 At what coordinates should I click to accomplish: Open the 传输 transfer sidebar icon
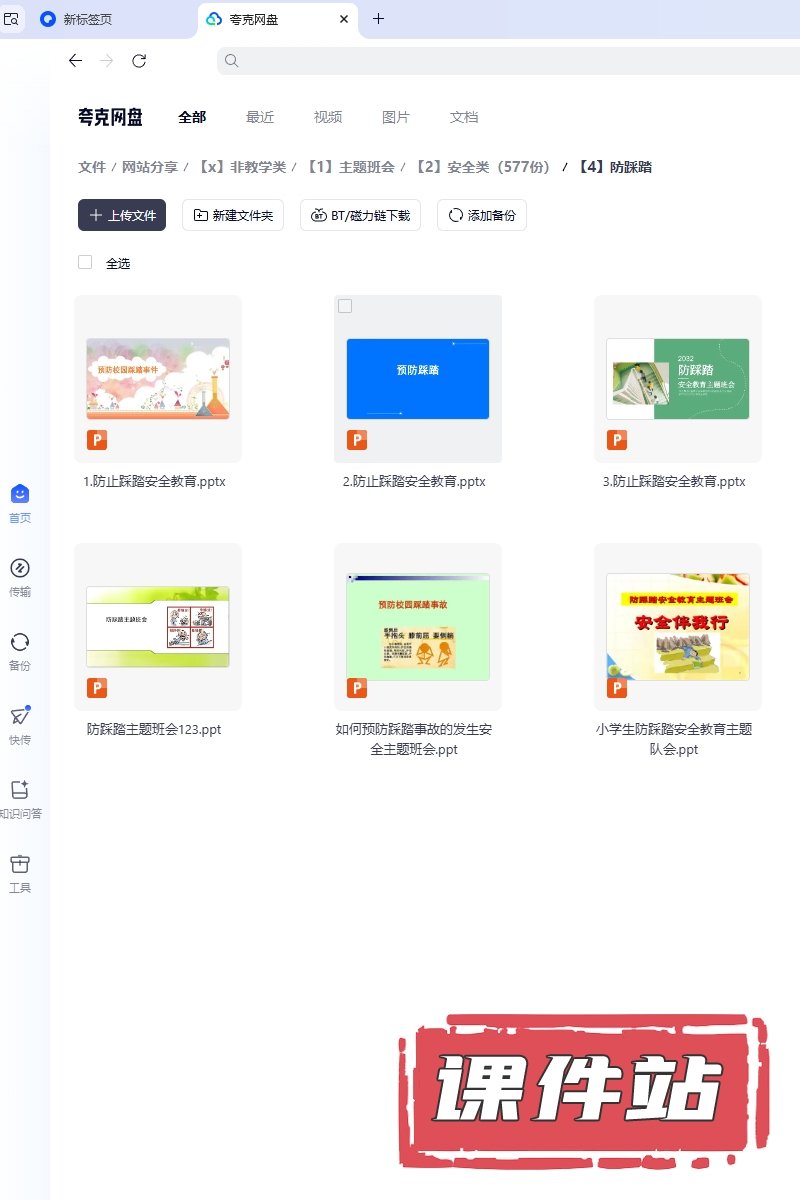click(20, 569)
